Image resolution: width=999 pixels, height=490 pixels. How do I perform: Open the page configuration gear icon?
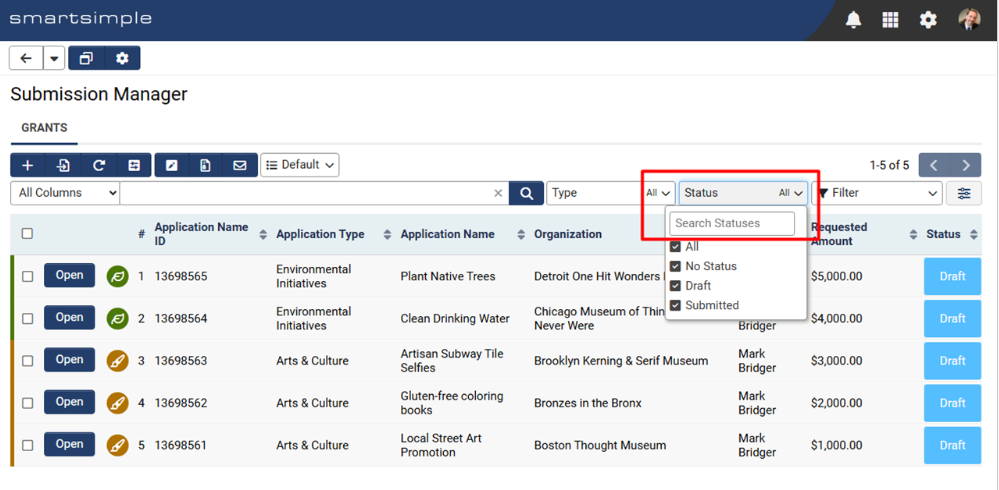(x=122, y=58)
